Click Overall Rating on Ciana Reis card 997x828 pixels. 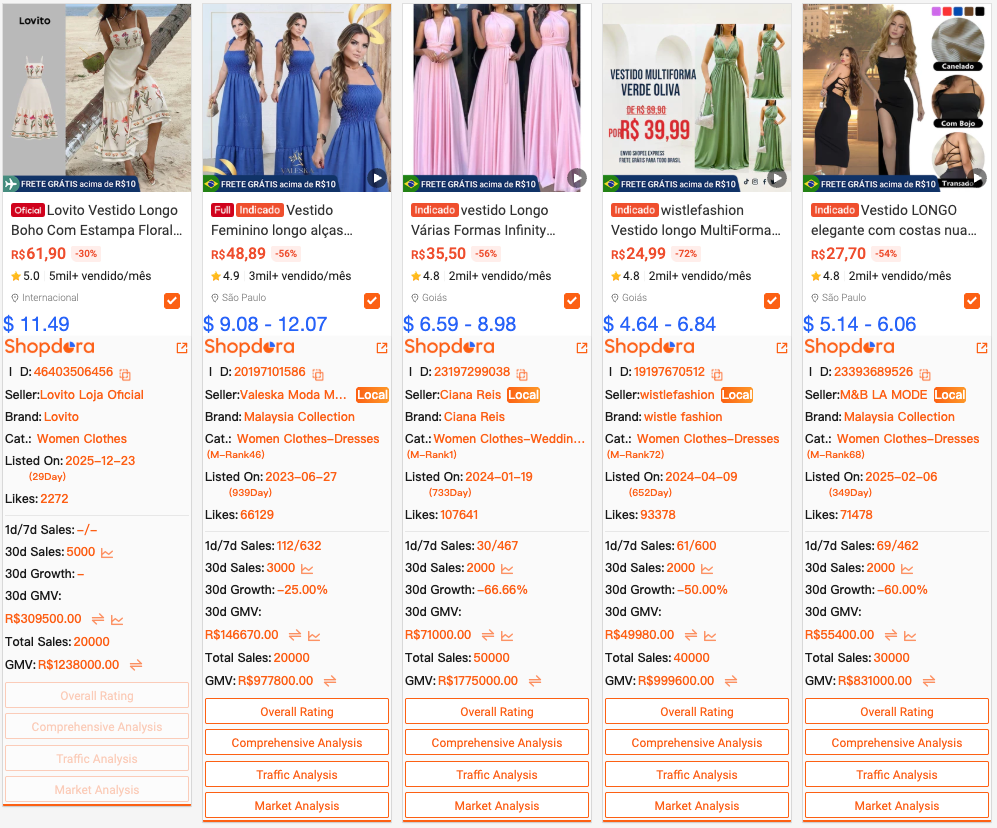point(497,712)
